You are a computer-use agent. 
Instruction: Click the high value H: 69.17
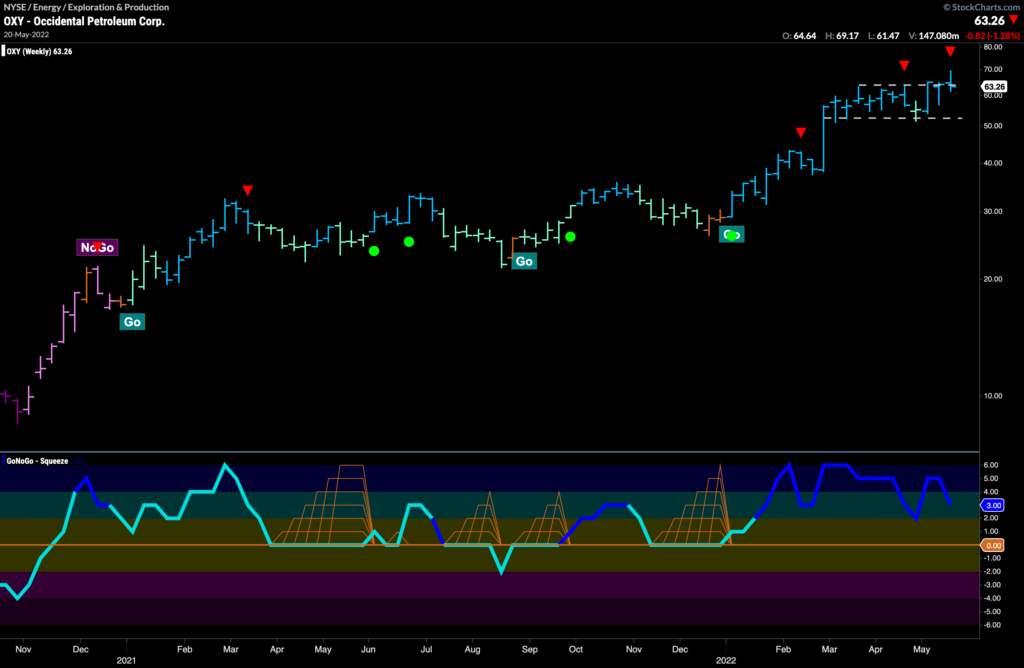(842, 36)
